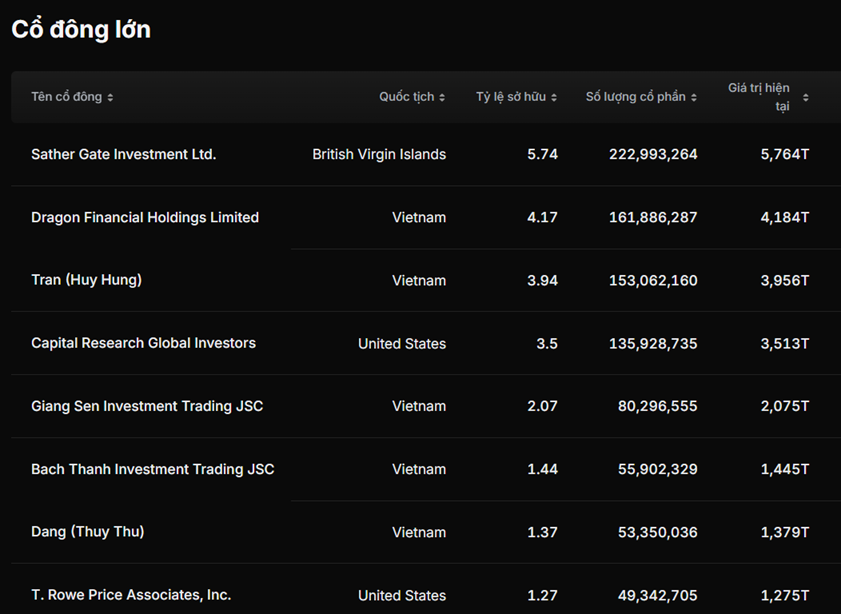Viewport: 841px width, 614px height.
Task: Click Vietnam nationality in Giang Sen row
Action: click(x=419, y=406)
